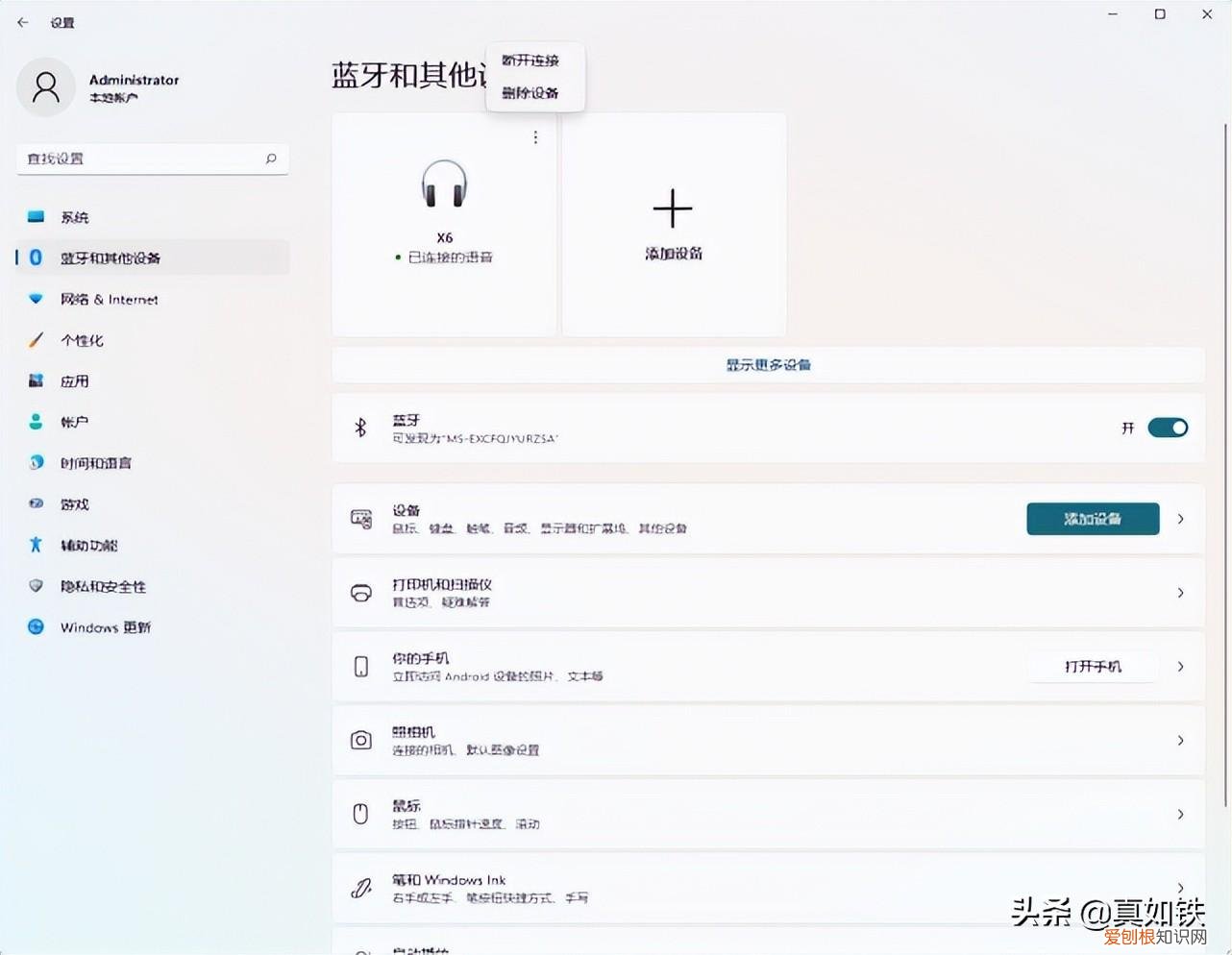Click the 隐私和安全性 shield icon
The width and height of the screenshot is (1232, 955).
pyautogui.click(x=36, y=586)
